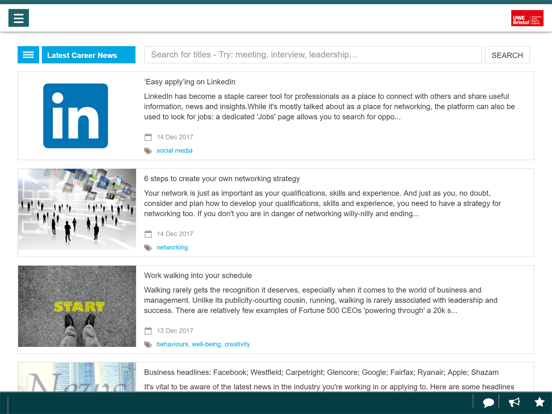Open the blue news list menu icon
This screenshot has width=552, height=414.
28,55
